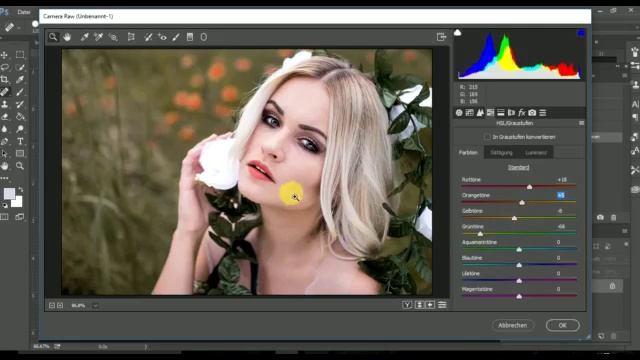Switch to the Luminanz tab

click(x=536, y=153)
